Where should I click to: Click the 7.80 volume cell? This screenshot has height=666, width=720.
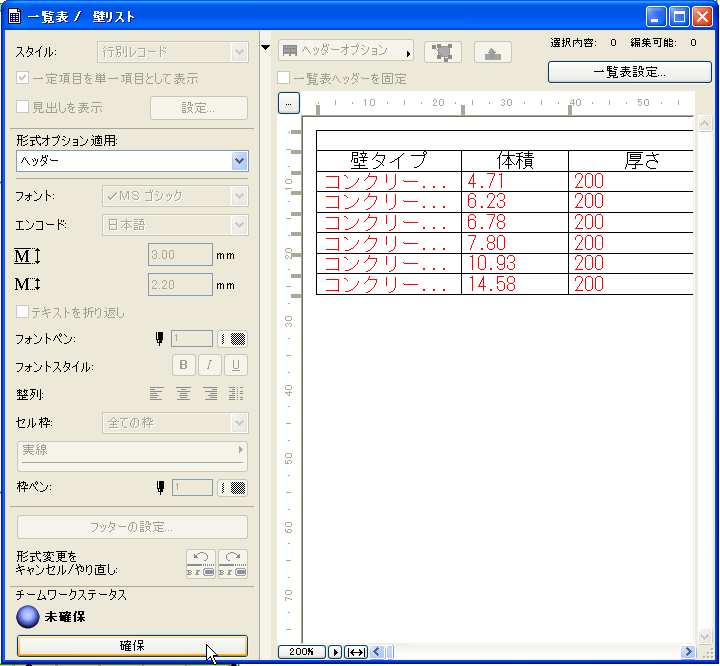515,243
